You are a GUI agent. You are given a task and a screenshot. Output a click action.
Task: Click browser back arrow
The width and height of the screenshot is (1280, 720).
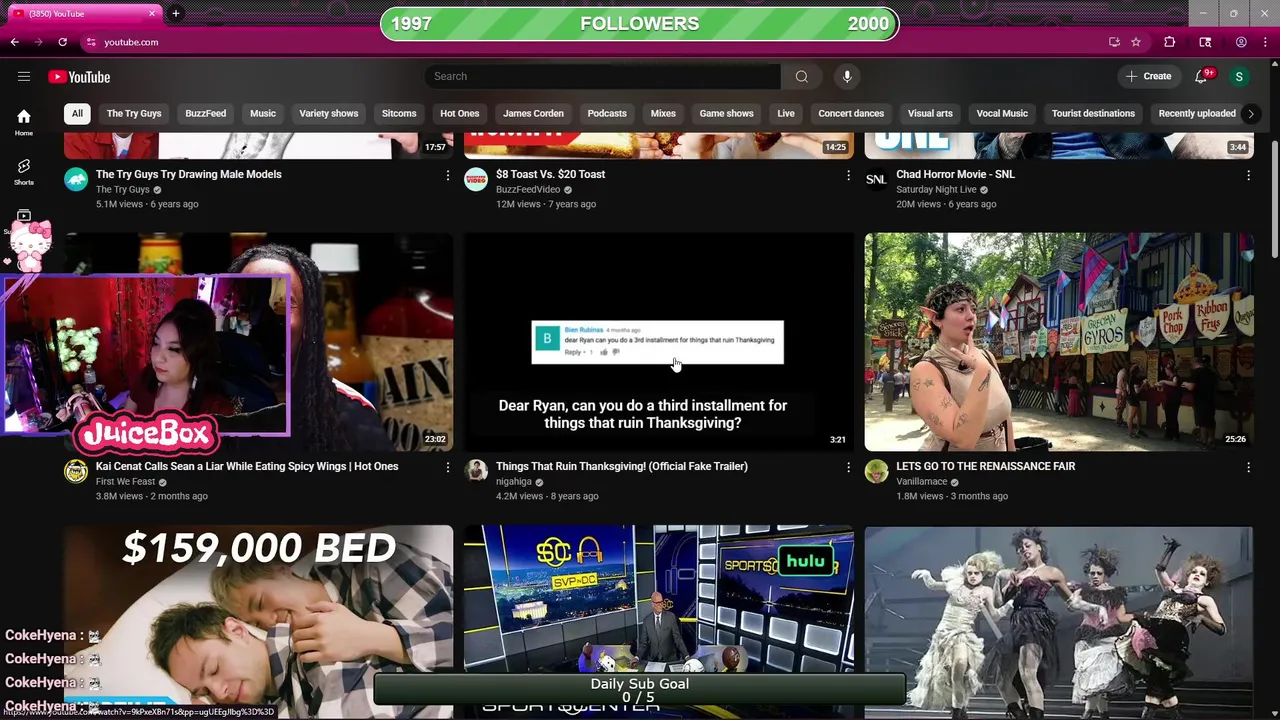click(14, 42)
